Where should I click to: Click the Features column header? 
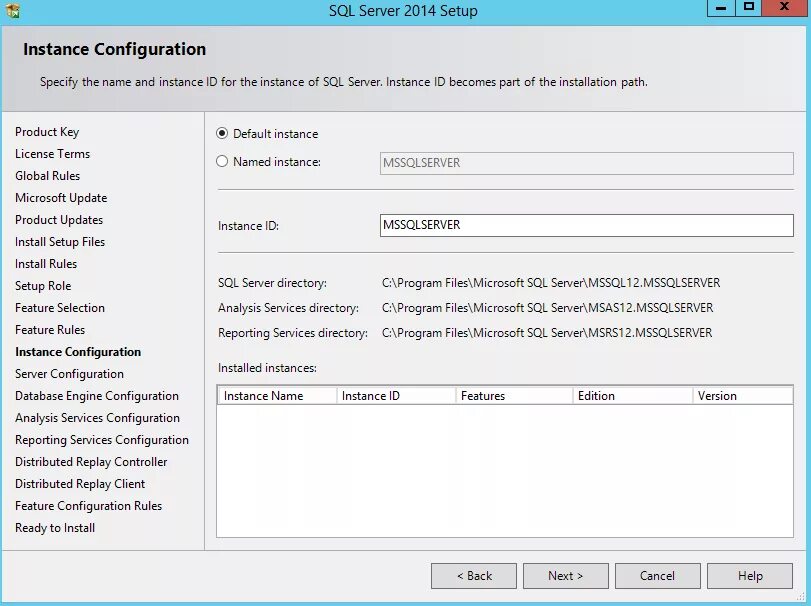[514, 396]
